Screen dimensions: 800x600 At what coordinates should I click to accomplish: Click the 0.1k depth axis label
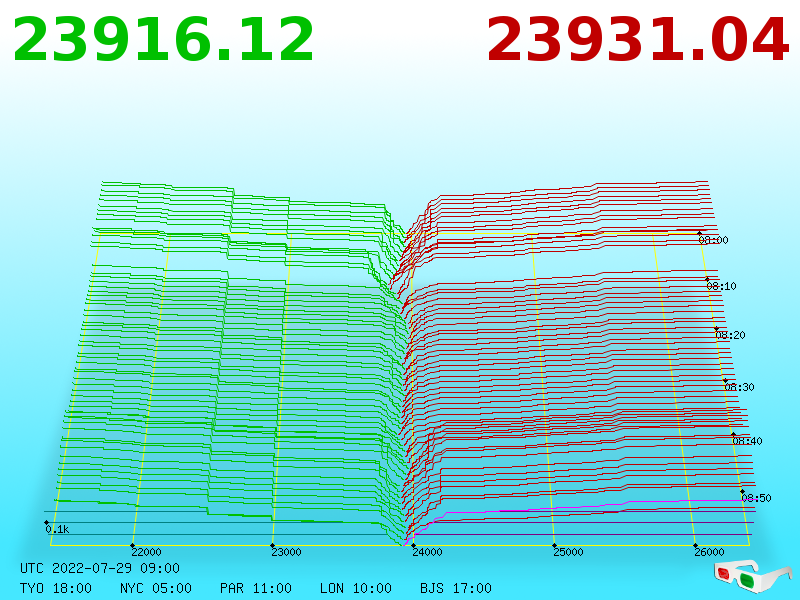point(57,529)
